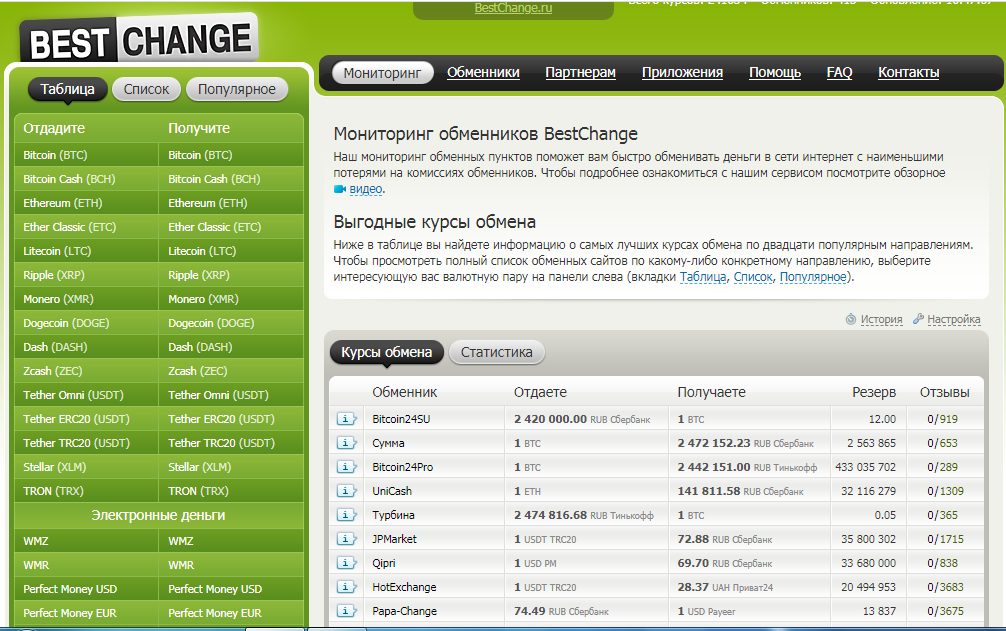The image size is (1006, 631).
Task: Open the Приложения menu item
Action: 683,72
